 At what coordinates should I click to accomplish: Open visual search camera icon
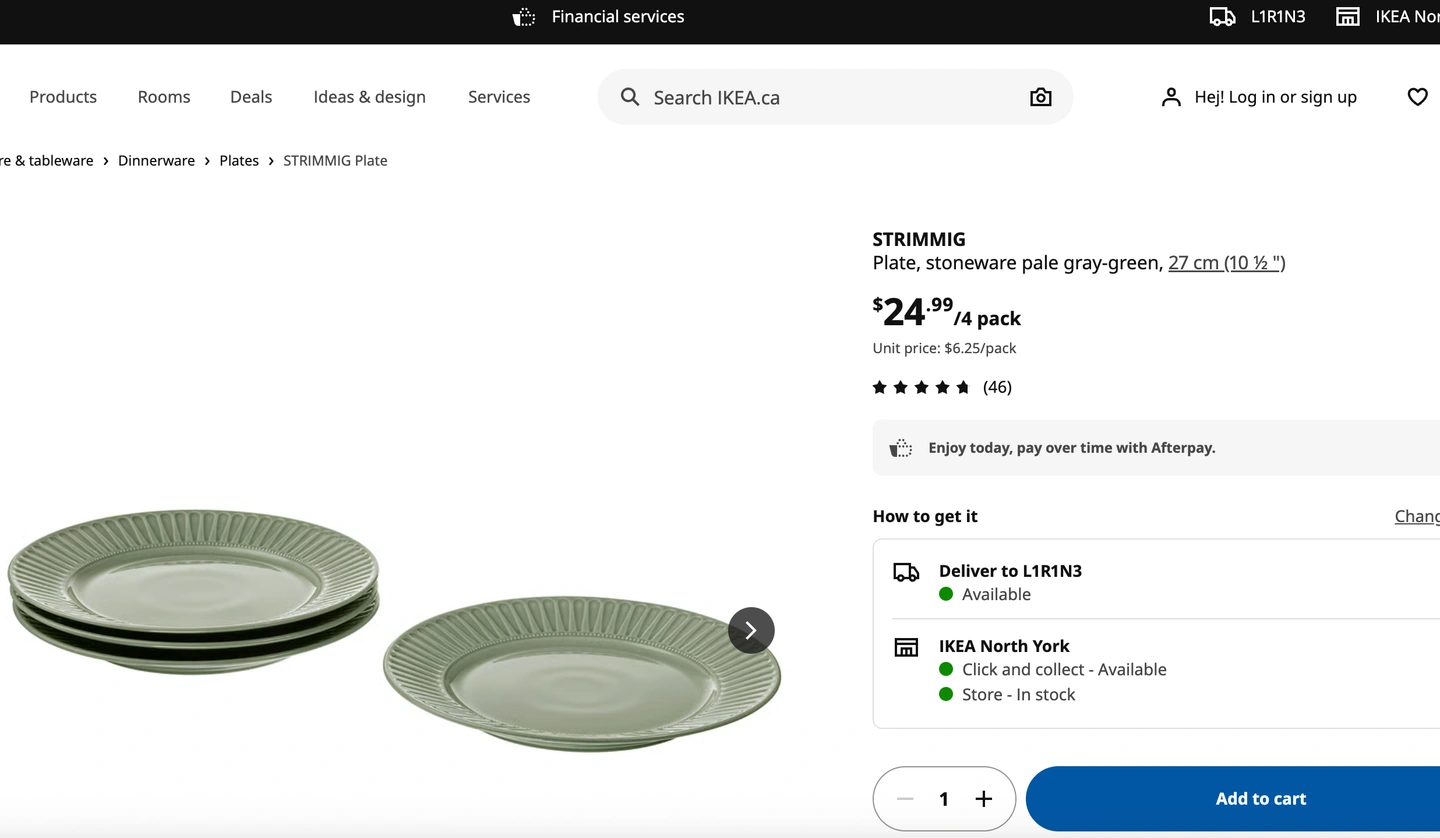click(1040, 97)
